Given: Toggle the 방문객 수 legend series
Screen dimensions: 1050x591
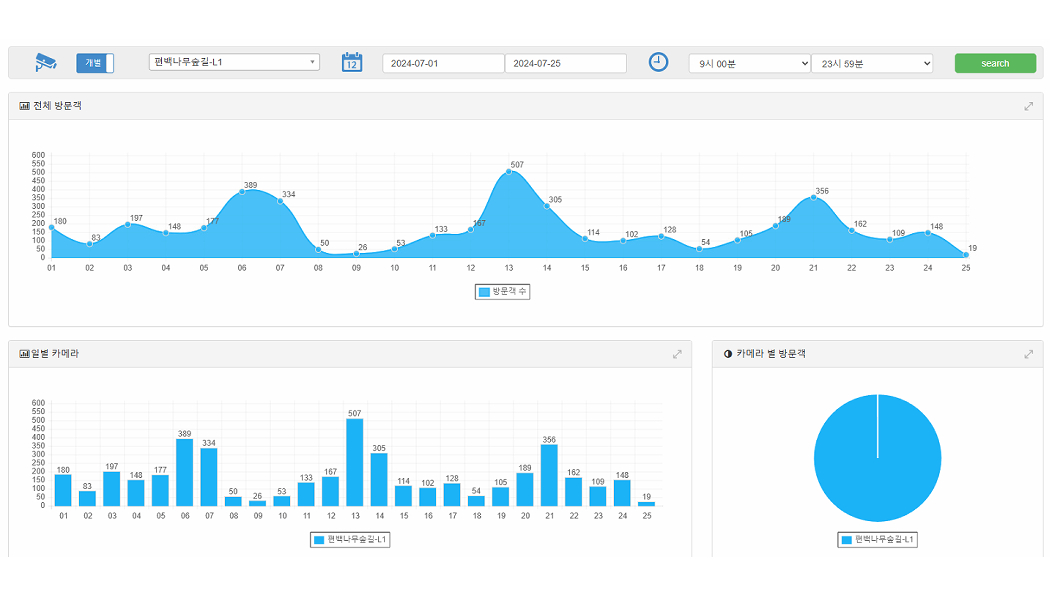Looking at the screenshot, I should (502, 292).
